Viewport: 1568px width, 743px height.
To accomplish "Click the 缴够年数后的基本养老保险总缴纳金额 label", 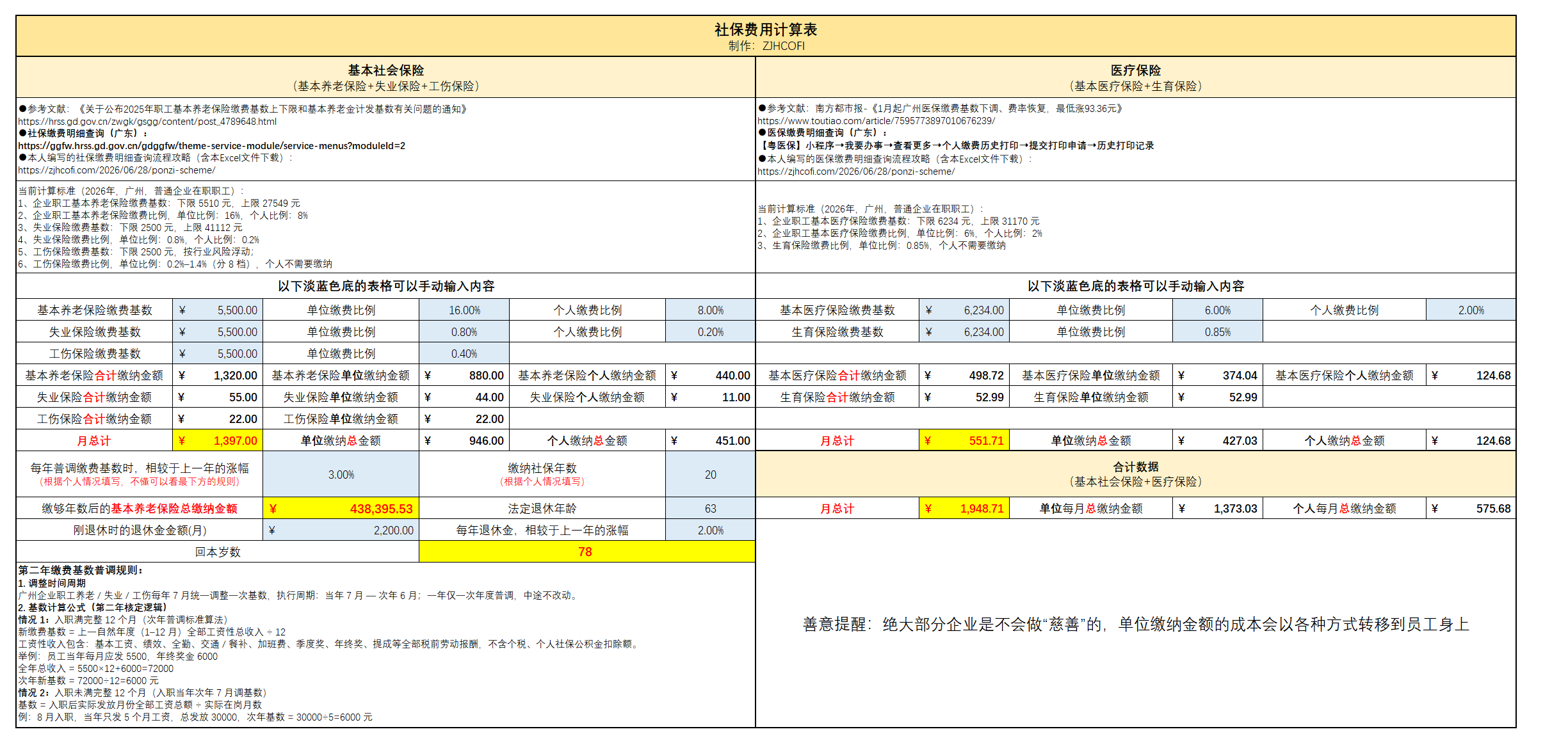I will 140,509.
